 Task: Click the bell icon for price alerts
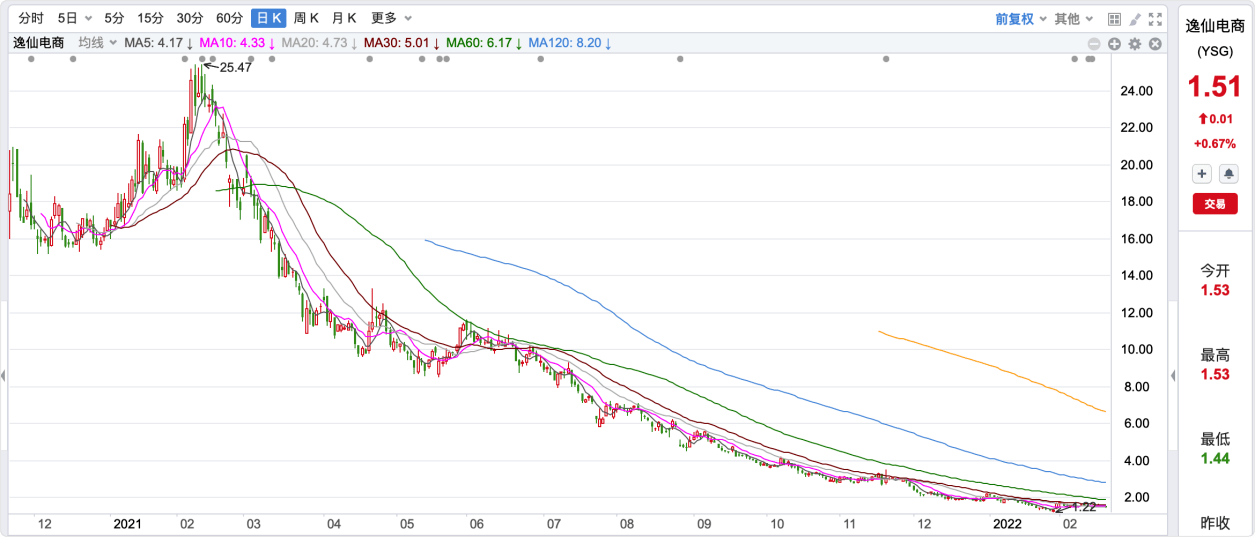click(1228, 174)
